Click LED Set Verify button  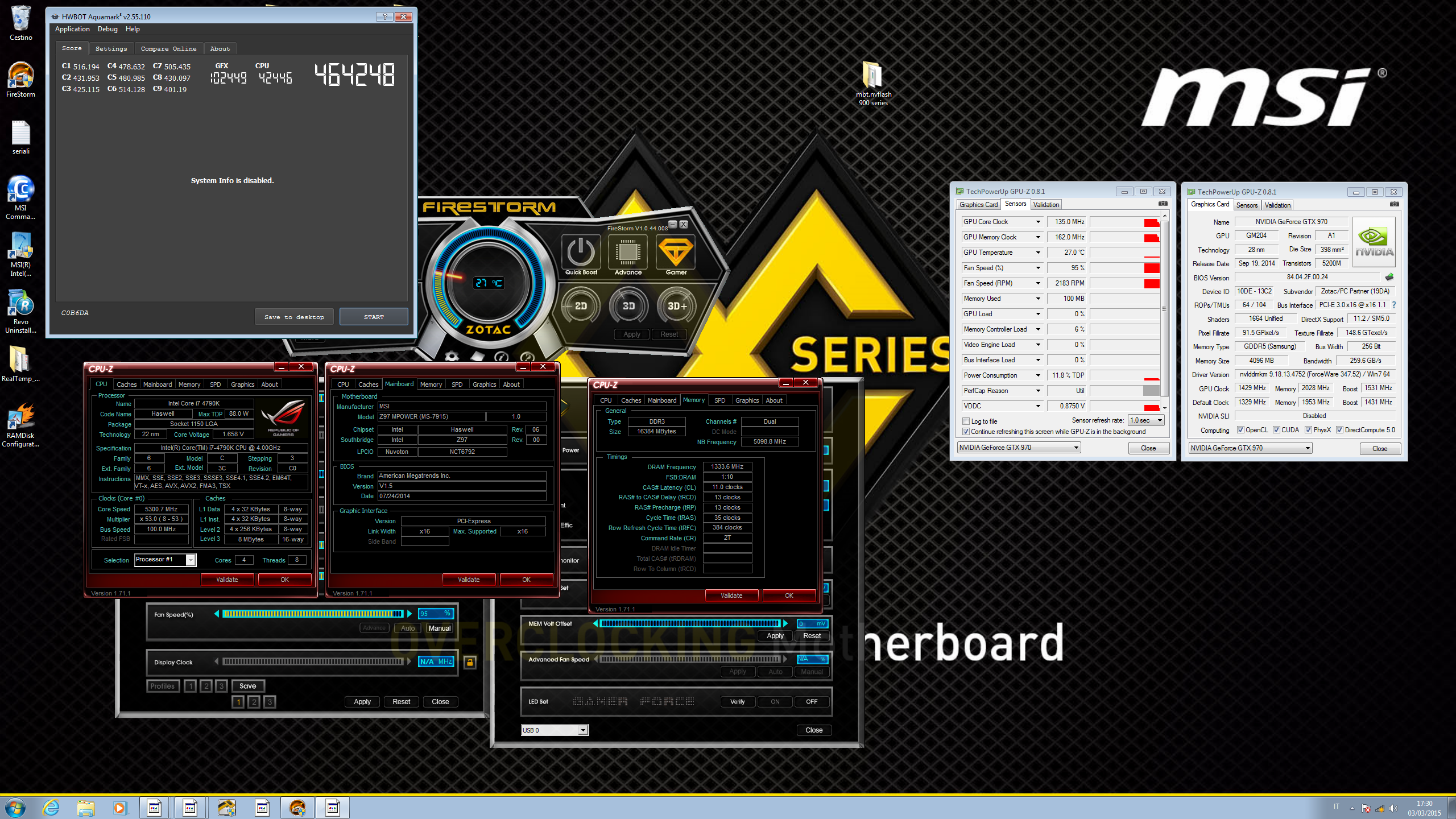click(737, 701)
